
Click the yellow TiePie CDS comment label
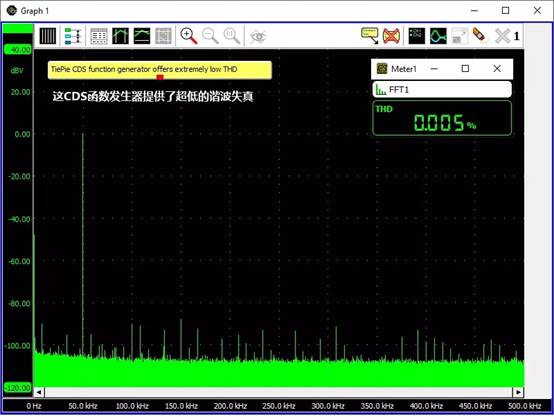point(160,70)
